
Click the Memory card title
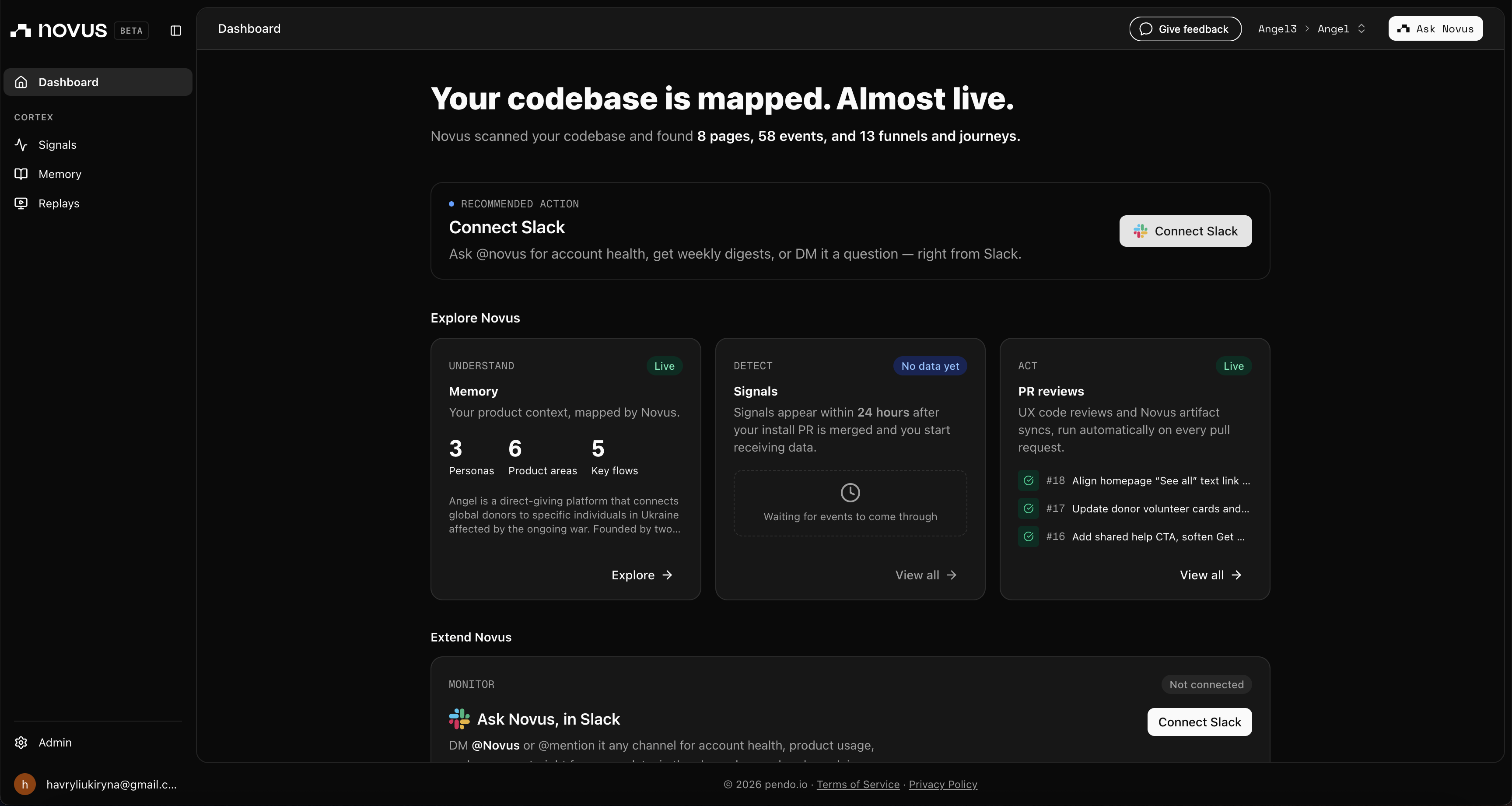[473, 392]
